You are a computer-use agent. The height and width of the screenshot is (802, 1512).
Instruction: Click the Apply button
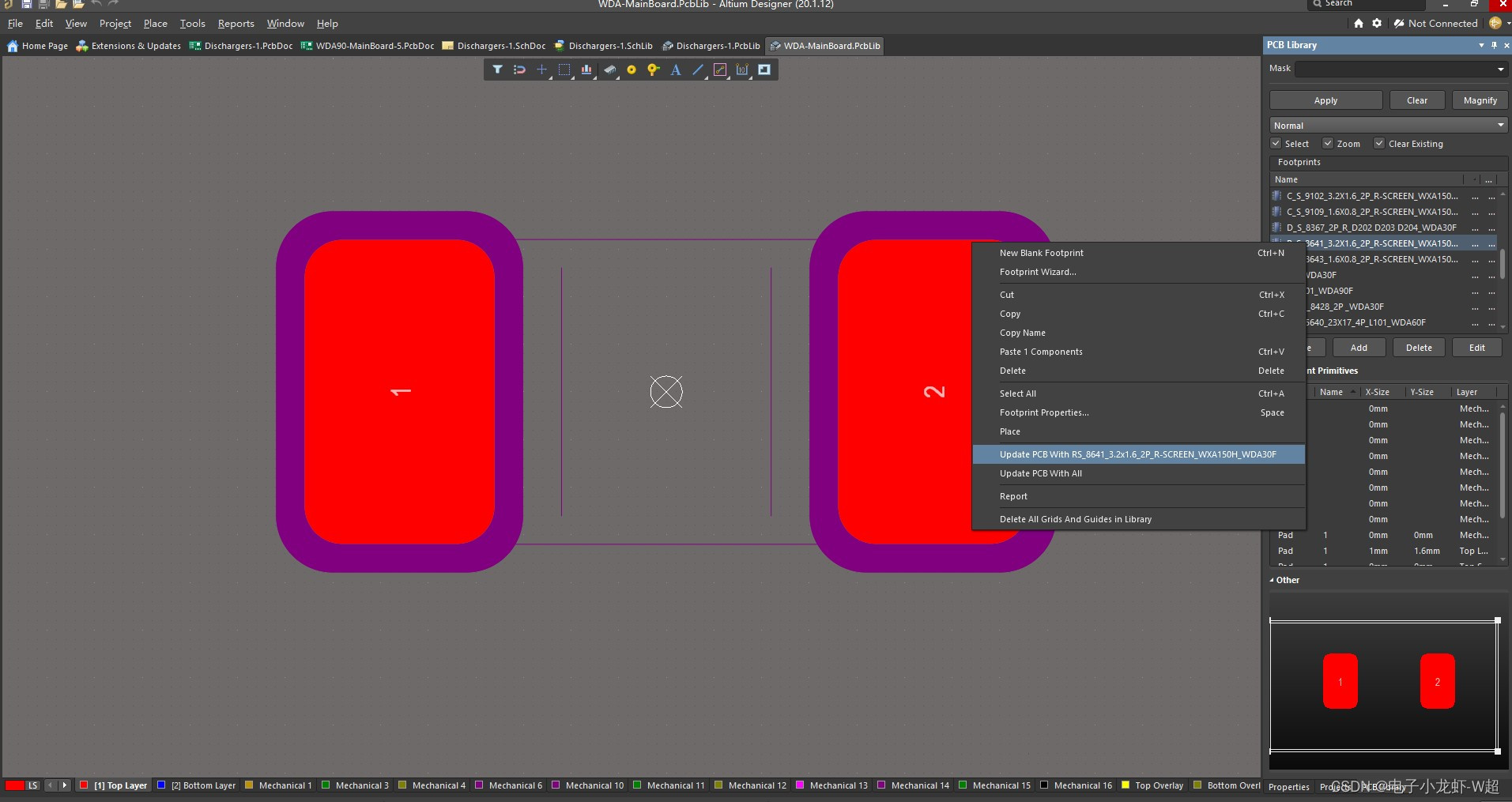coord(1325,100)
